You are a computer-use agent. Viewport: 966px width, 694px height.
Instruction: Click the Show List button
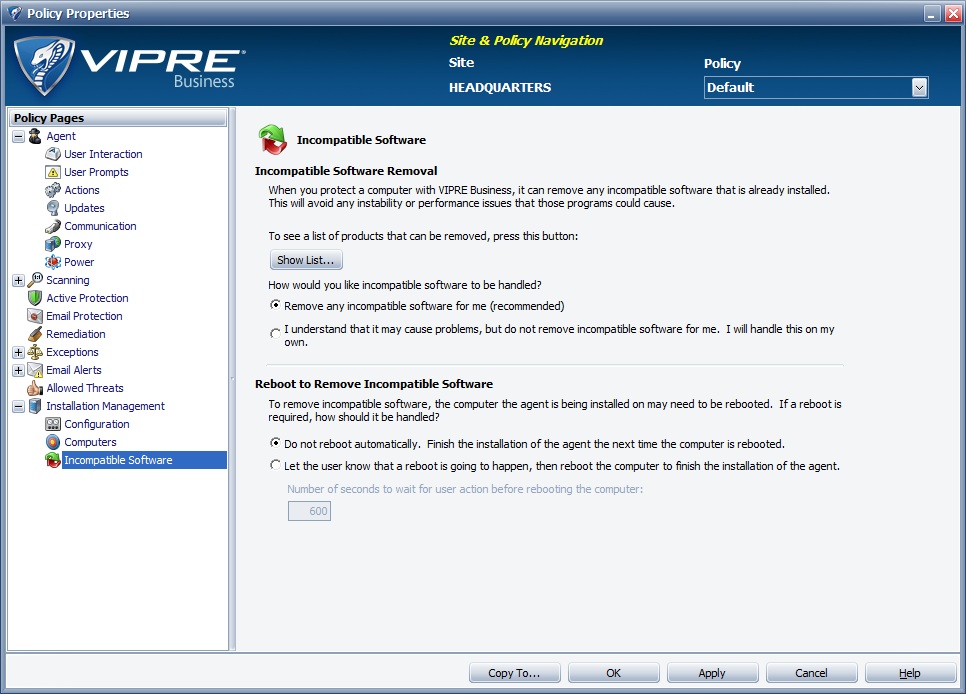coord(306,260)
